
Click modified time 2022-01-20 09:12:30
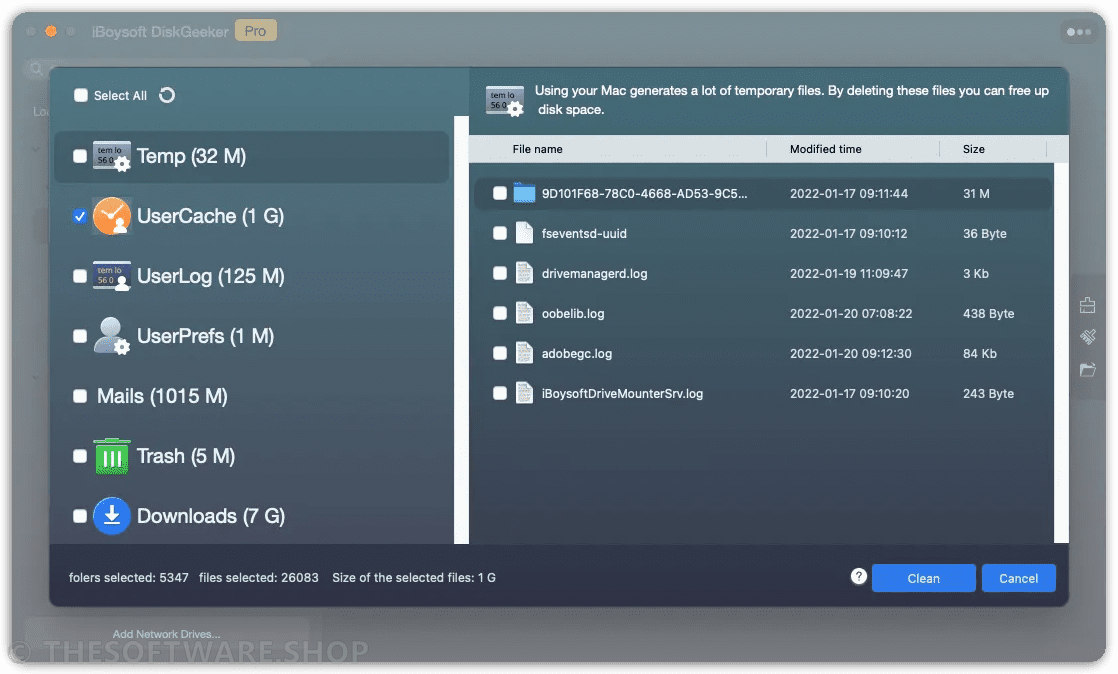850,352
